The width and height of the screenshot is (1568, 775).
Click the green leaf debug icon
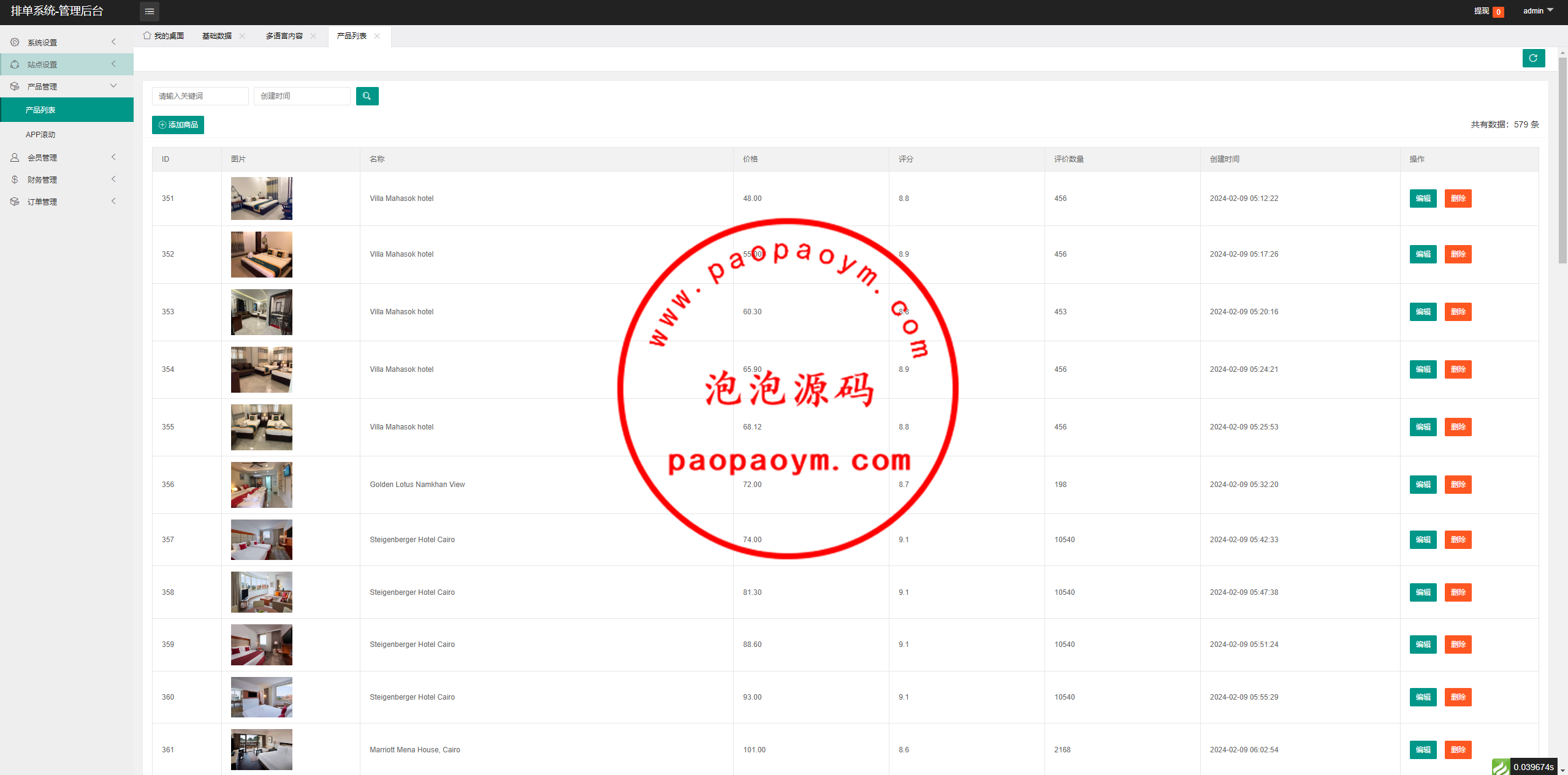[x=1501, y=767]
